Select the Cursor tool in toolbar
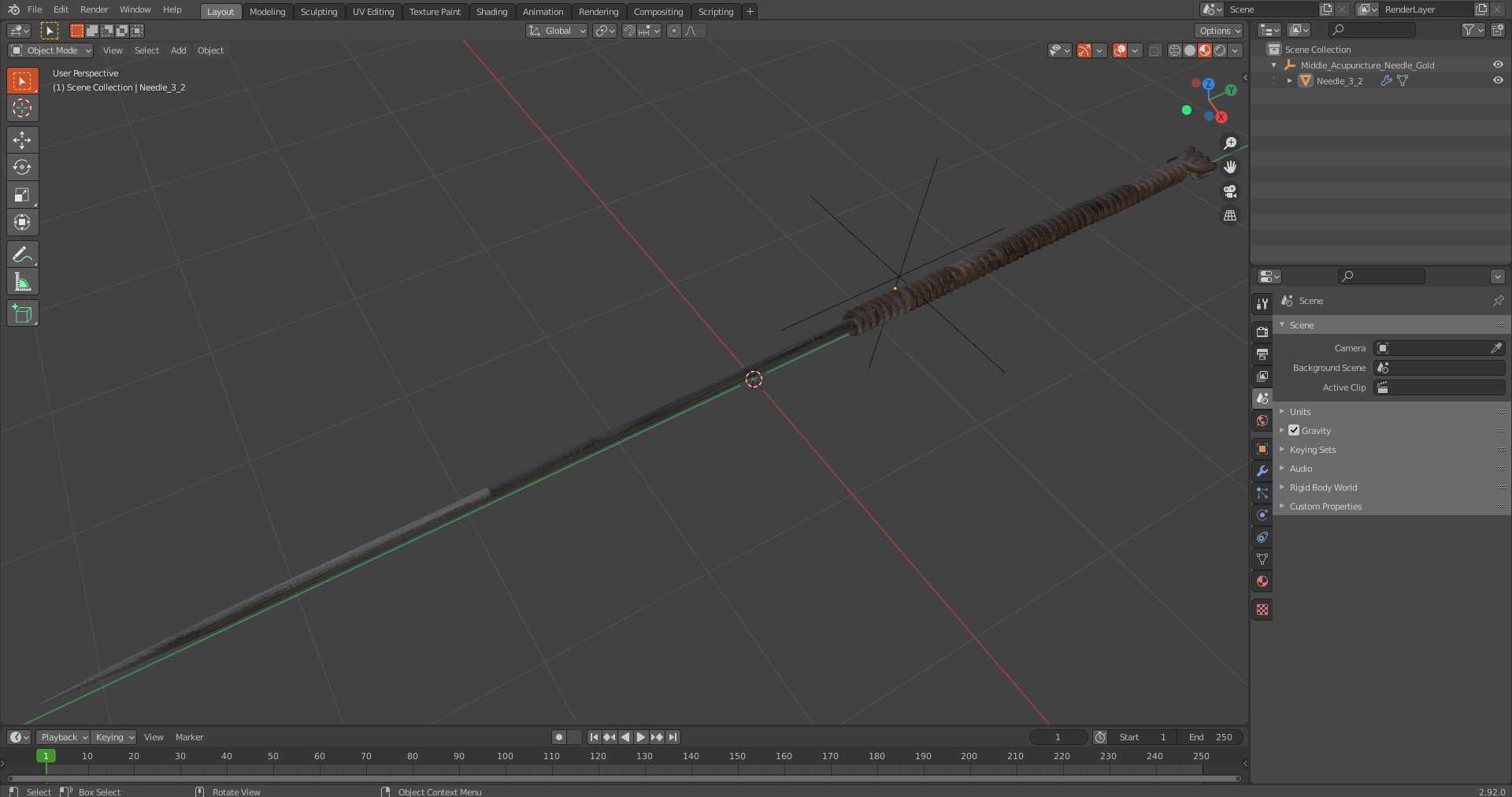This screenshot has width=1512, height=797. (22, 108)
